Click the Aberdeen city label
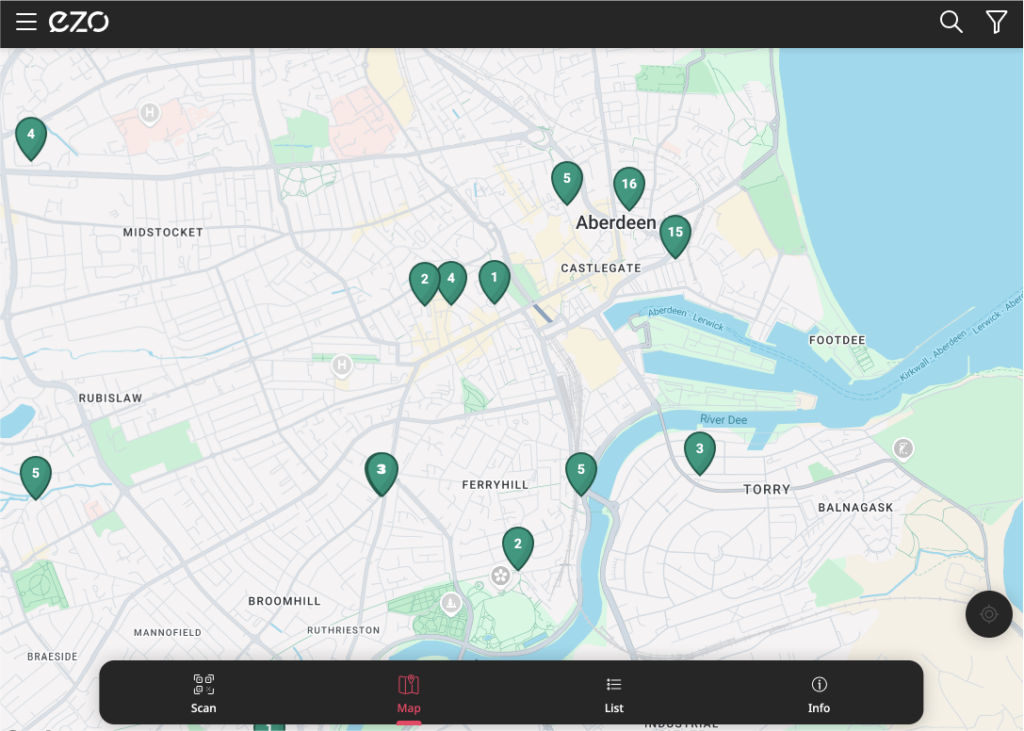This screenshot has height=731, width=1024. [x=616, y=223]
